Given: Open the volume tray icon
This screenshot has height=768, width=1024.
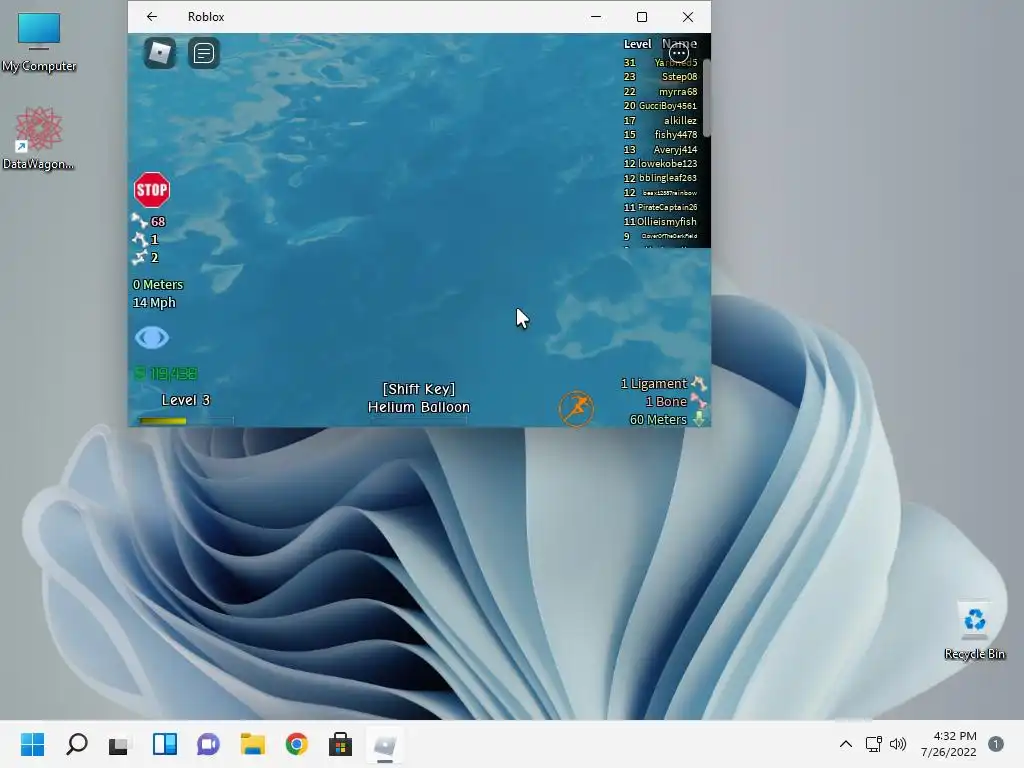Looking at the screenshot, I should click(x=898, y=744).
